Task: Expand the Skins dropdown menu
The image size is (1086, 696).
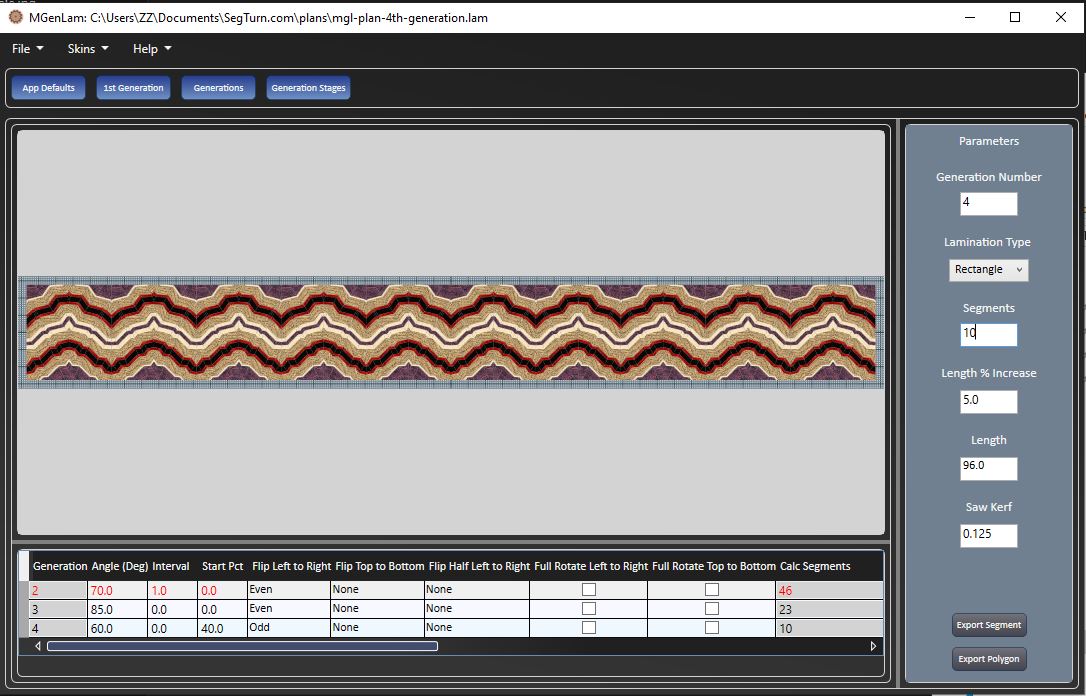Action: 88,49
